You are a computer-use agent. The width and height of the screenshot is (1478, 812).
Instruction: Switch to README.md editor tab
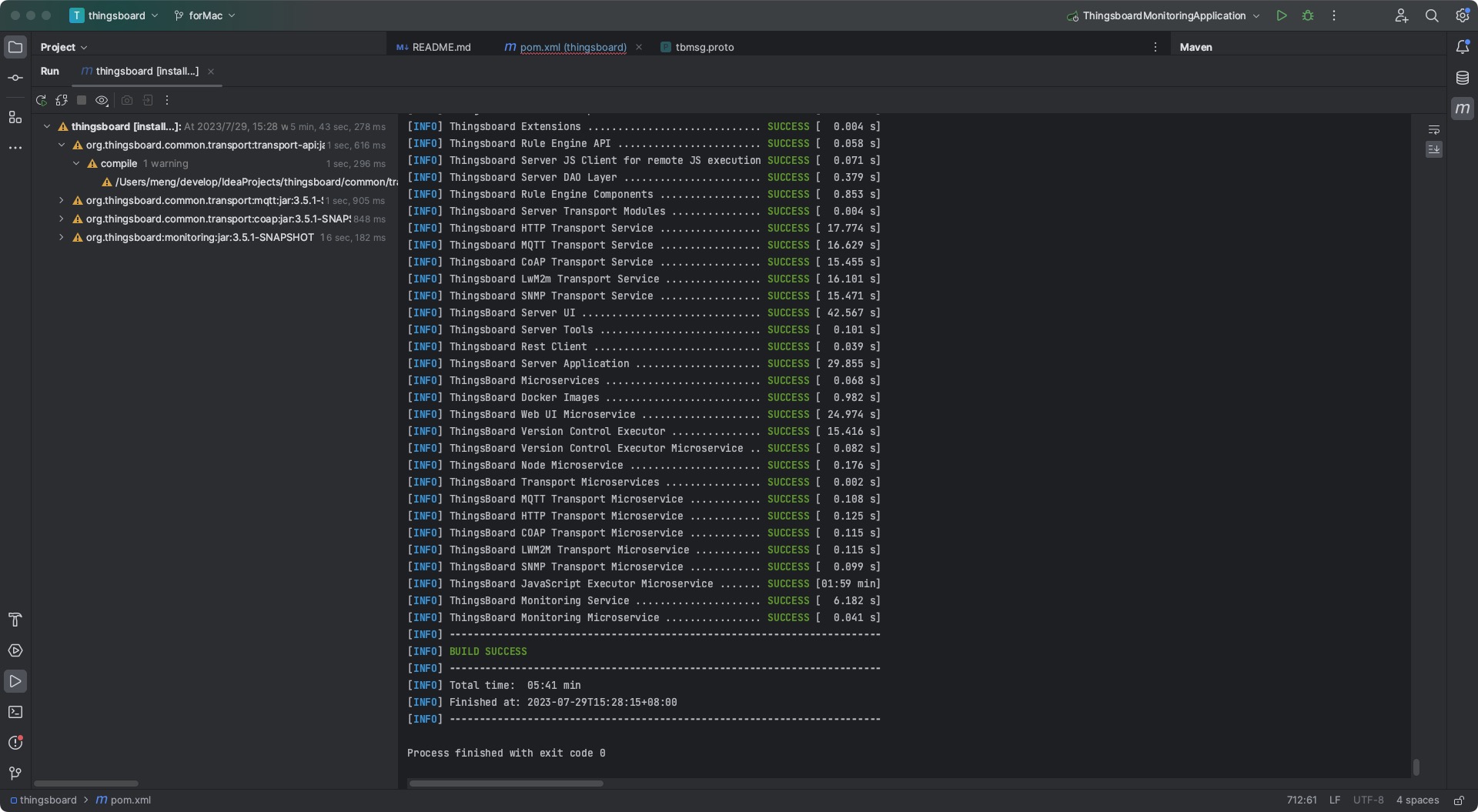(x=433, y=47)
